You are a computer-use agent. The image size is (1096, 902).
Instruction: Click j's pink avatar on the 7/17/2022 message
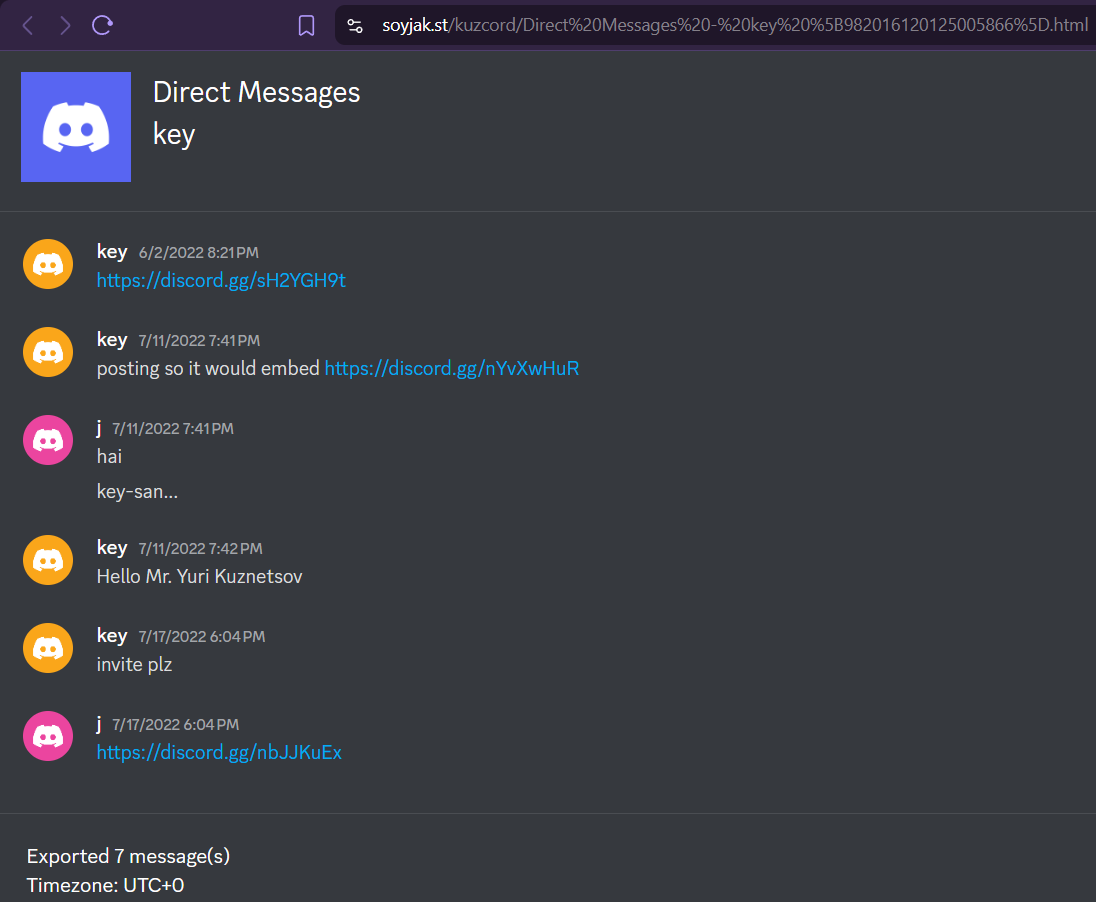click(48, 736)
